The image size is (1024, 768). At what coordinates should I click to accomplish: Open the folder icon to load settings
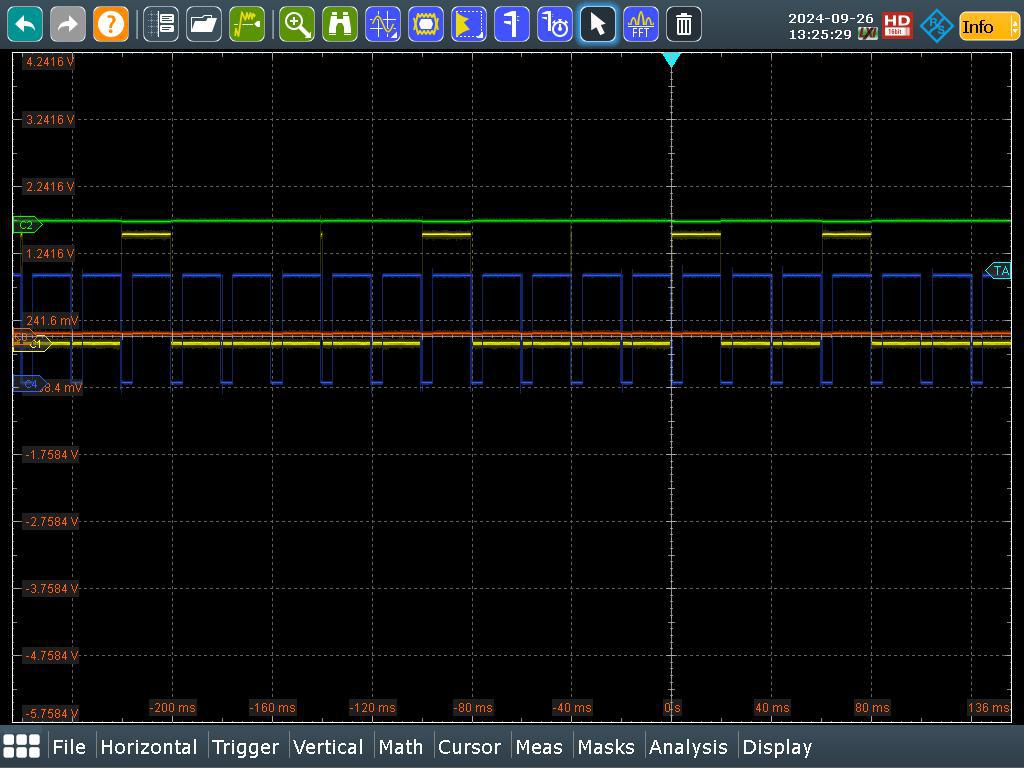204,24
